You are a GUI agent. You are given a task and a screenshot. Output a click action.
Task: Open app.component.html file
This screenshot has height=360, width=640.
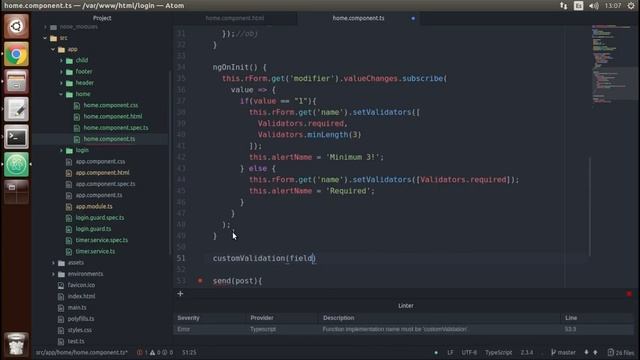point(102,173)
